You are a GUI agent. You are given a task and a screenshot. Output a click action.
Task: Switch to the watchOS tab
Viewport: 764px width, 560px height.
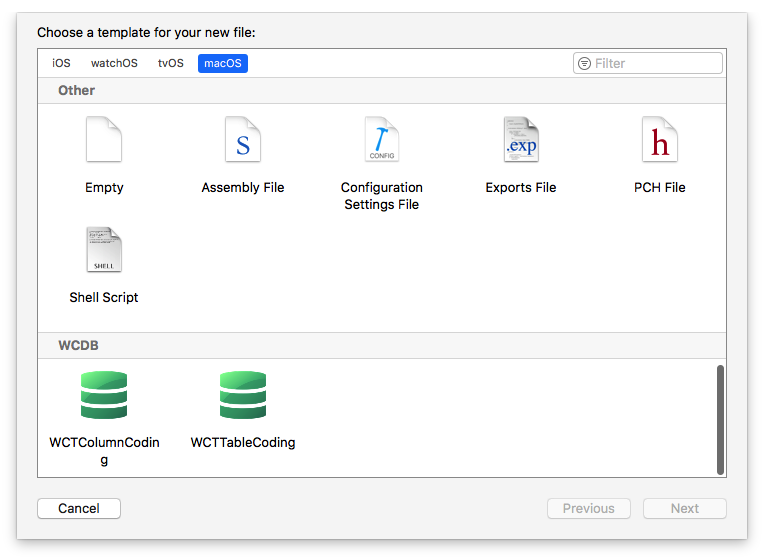pyautogui.click(x=114, y=63)
